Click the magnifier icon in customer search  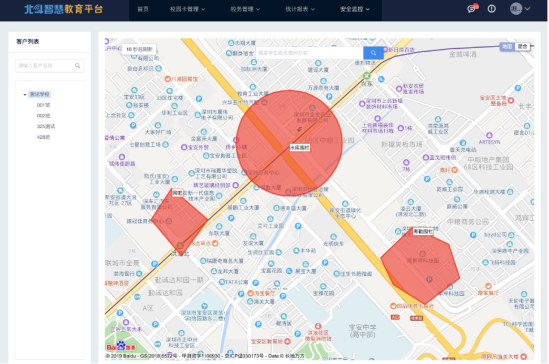click(x=77, y=65)
